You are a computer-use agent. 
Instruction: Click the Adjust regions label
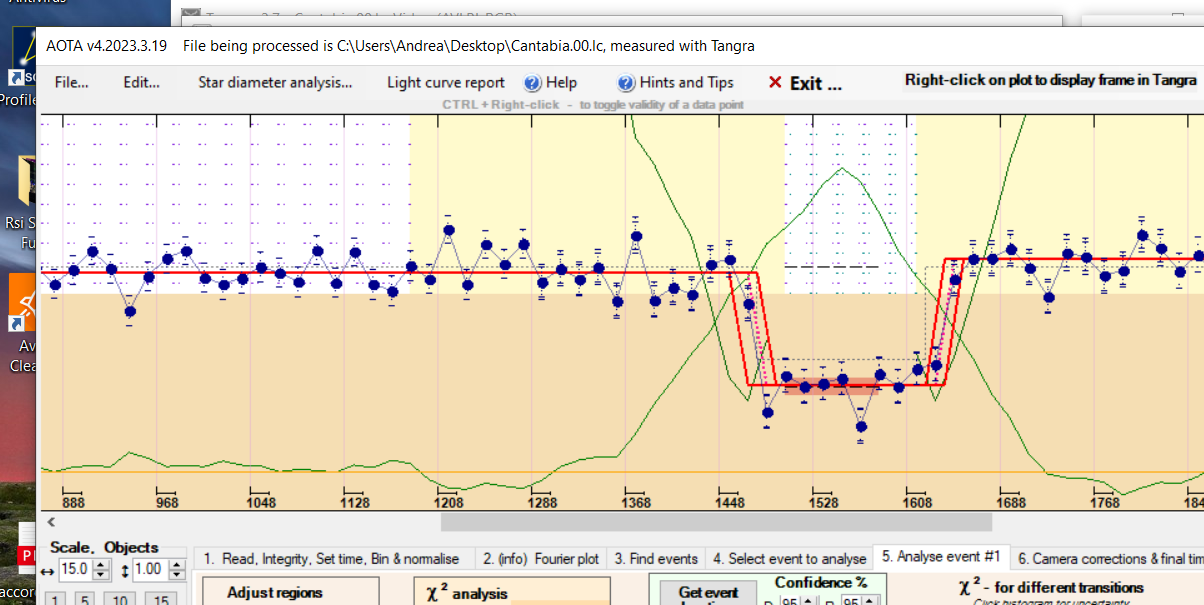tap(275, 592)
